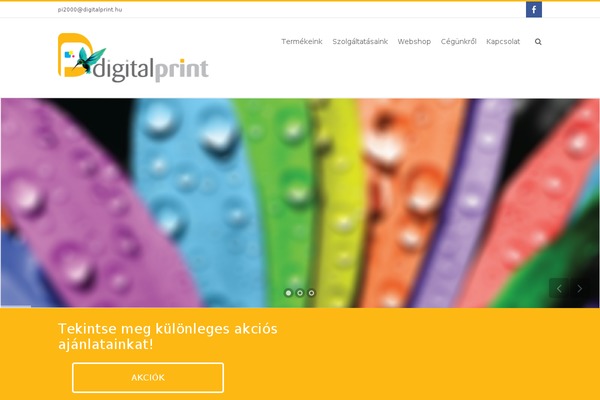Select the third slider dot

point(311,293)
